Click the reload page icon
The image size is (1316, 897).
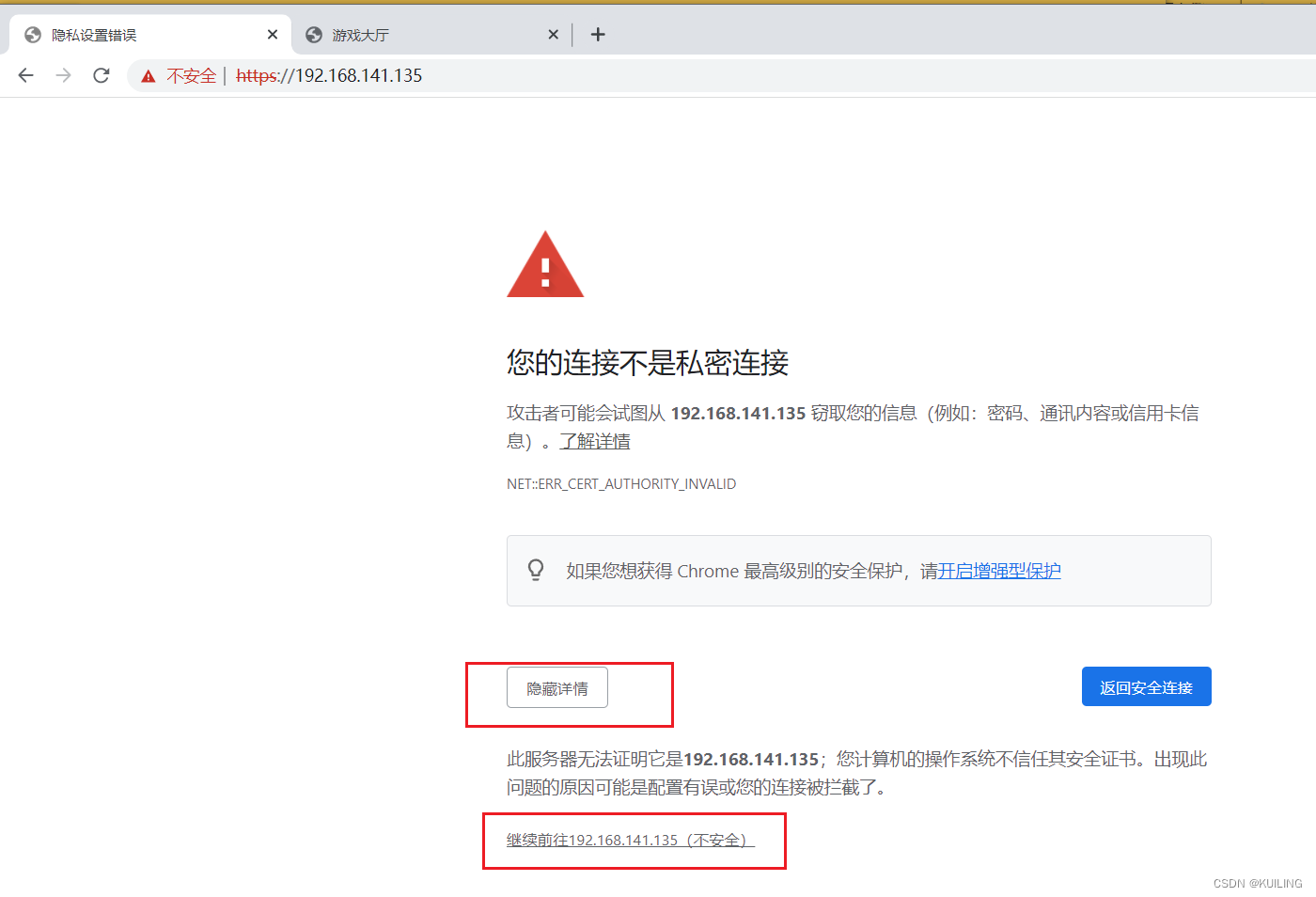coord(101,75)
